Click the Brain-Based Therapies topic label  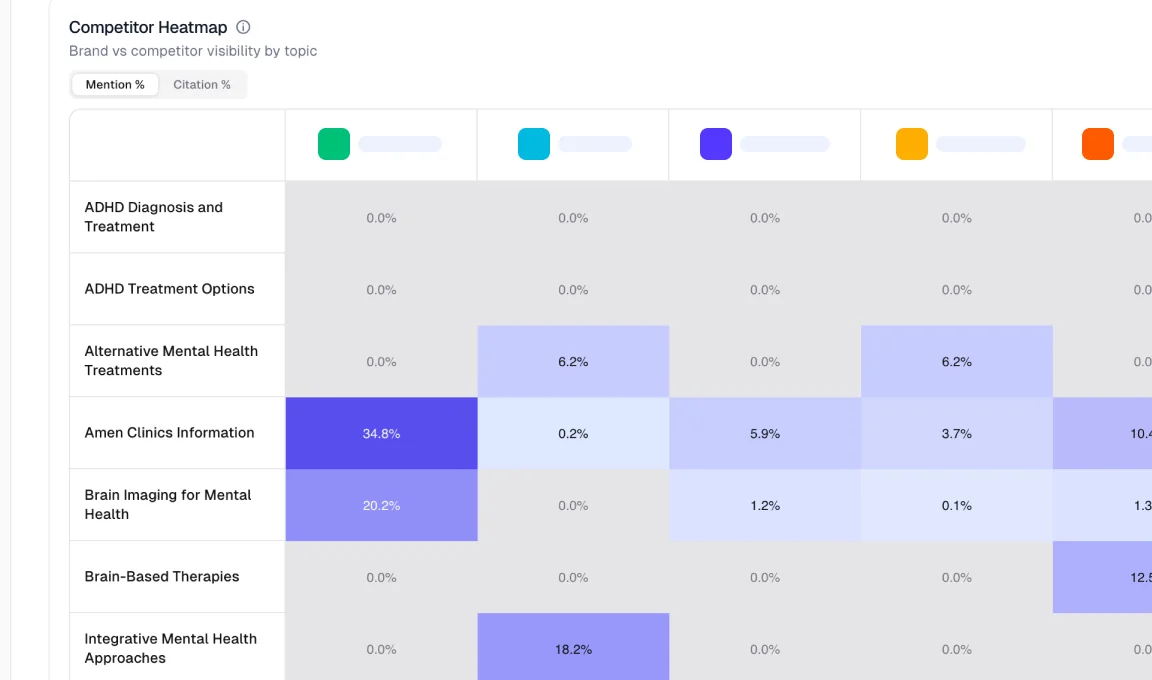[162, 577]
